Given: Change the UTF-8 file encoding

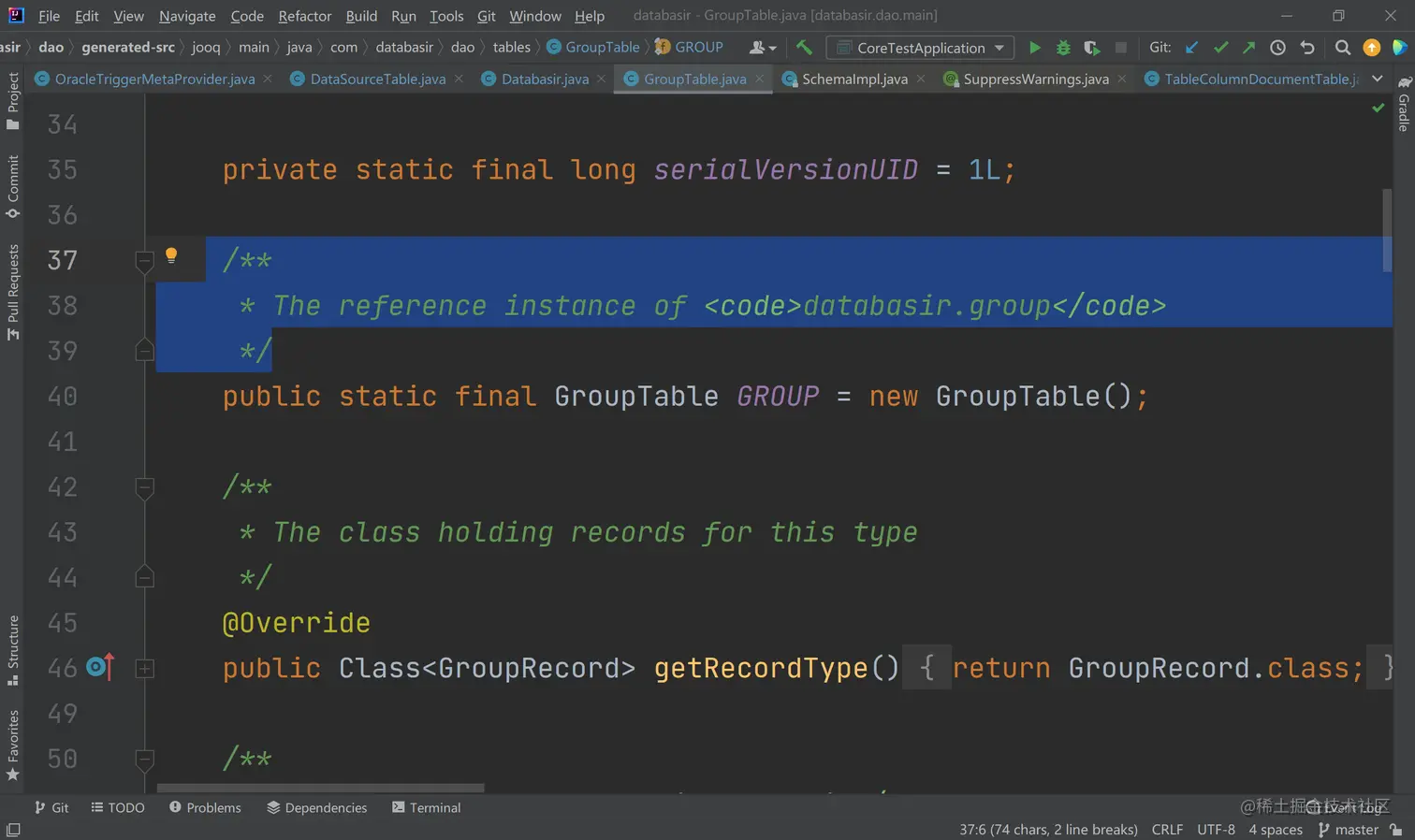Looking at the screenshot, I should point(1216,830).
